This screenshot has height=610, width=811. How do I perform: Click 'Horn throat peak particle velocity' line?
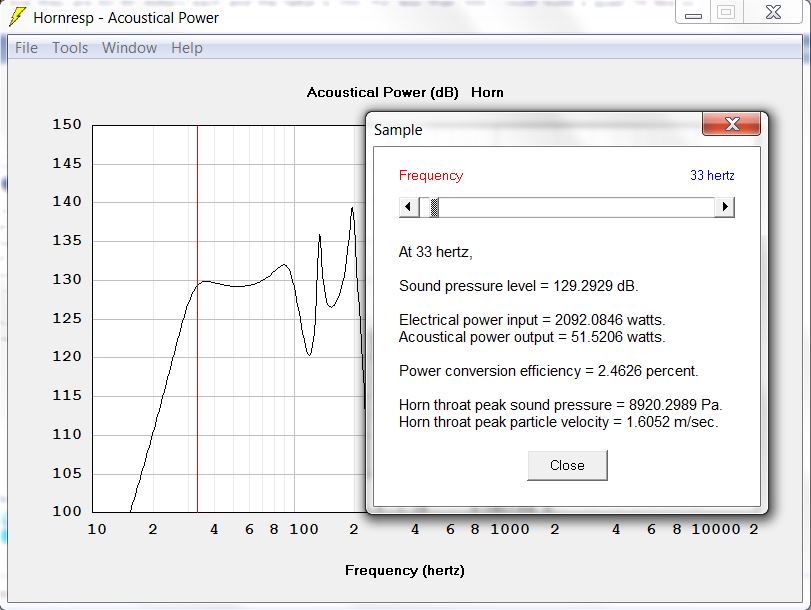[559, 422]
